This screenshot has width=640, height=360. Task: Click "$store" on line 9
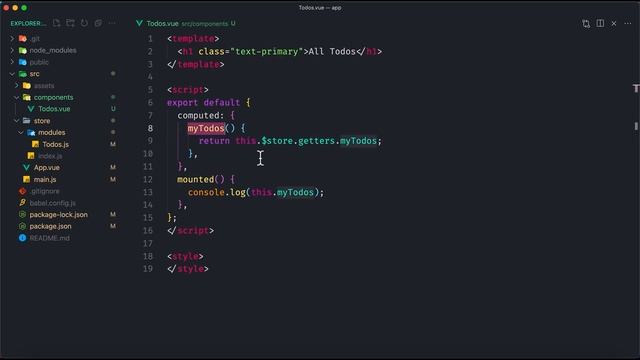tap(277, 141)
